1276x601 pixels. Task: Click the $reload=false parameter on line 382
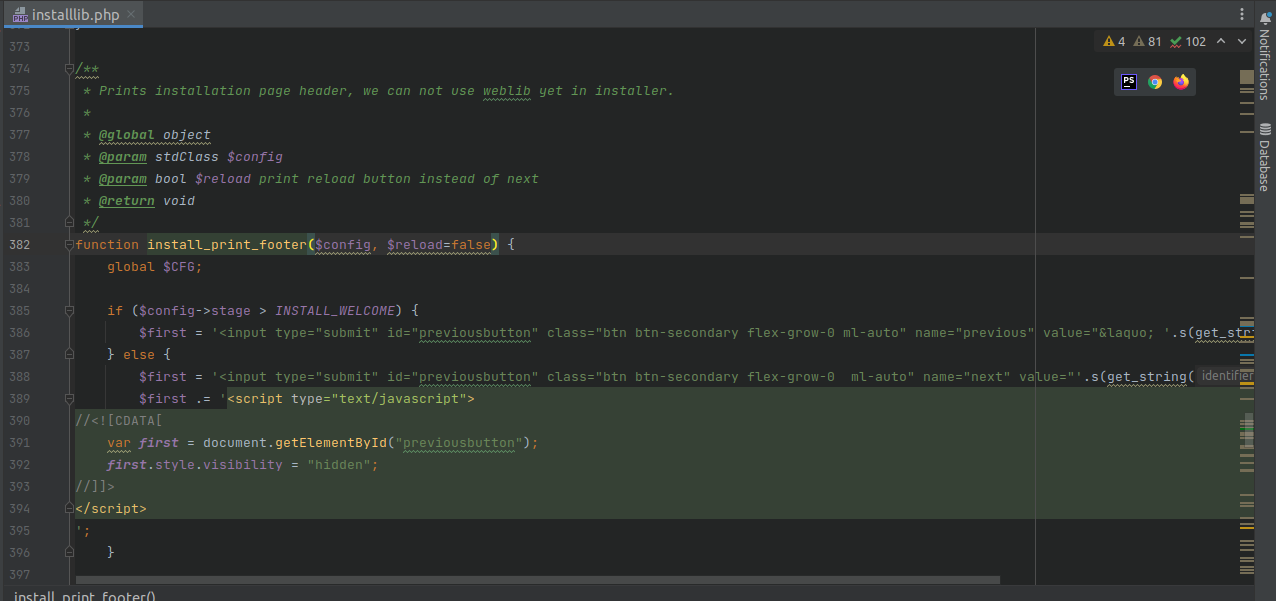click(439, 244)
